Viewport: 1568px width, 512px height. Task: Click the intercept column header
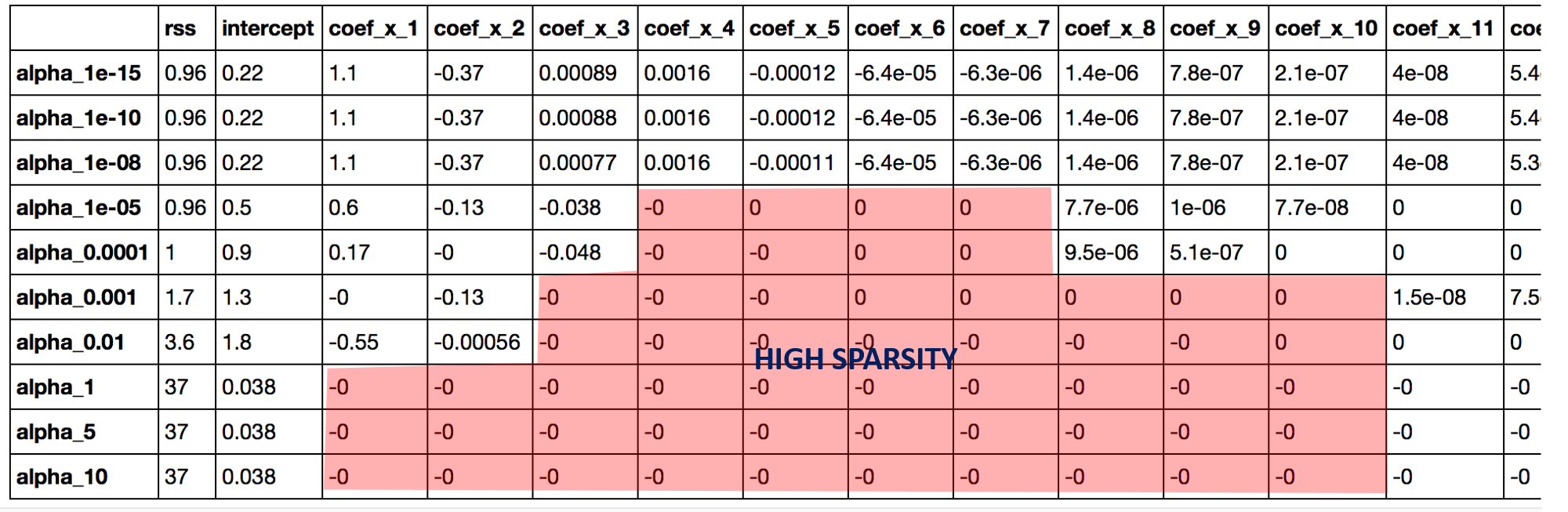(x=267, y=29)
